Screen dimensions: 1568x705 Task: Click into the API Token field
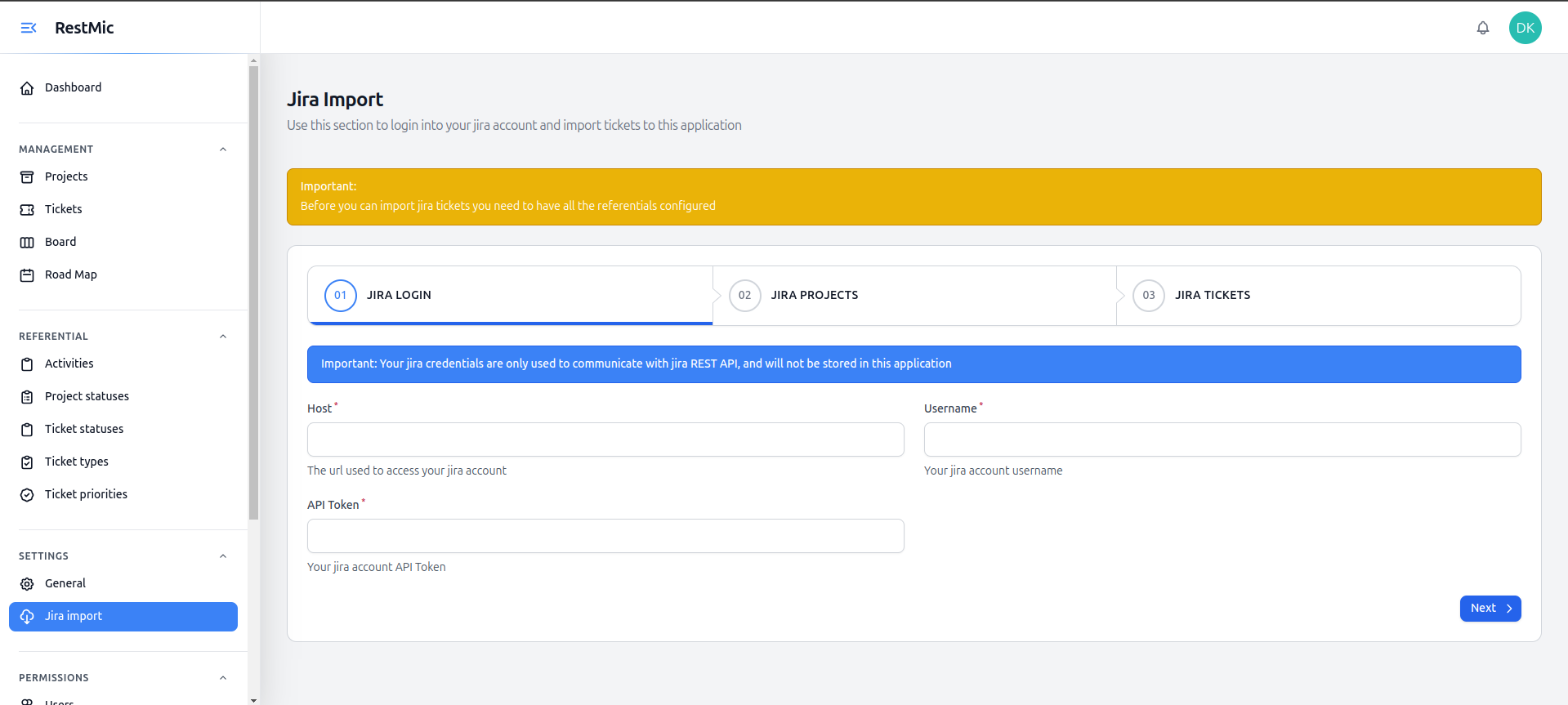(x=605, y=536)
